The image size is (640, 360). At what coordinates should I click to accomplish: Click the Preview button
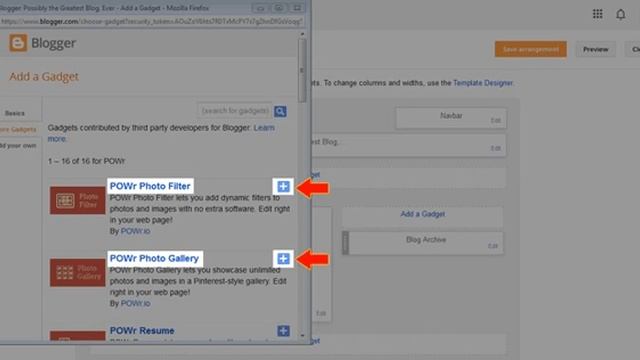point(596,49)
